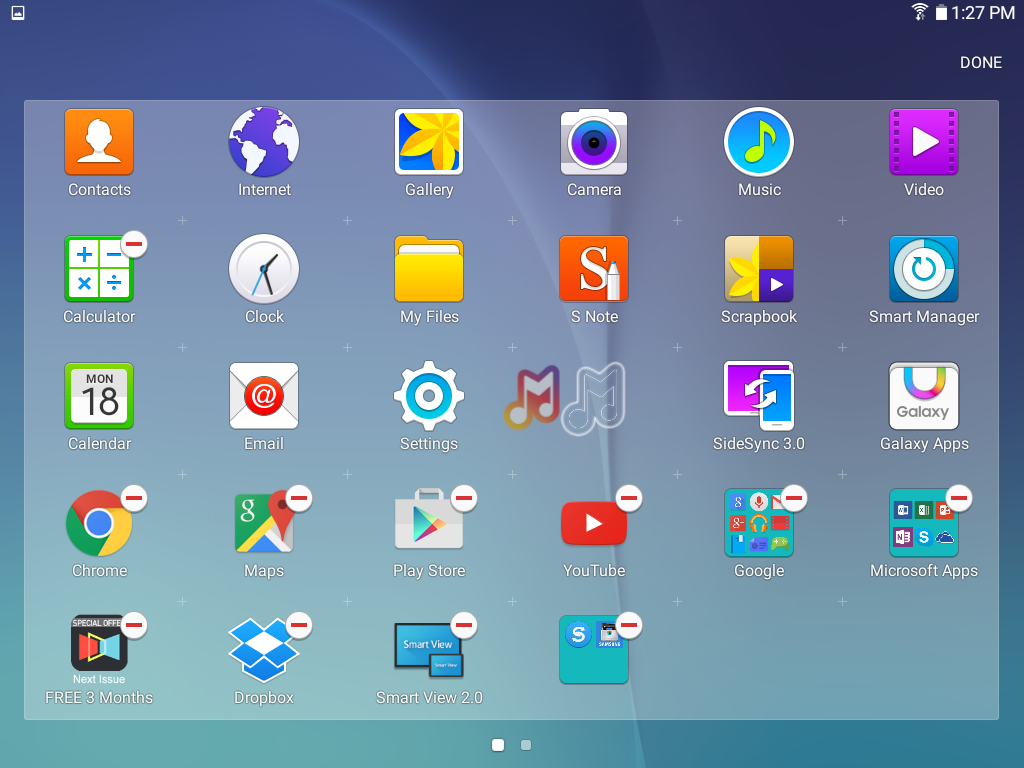The image size is (1024, 768).
Task: Select the colored Milk music icon being dragged
Action: 532,397
